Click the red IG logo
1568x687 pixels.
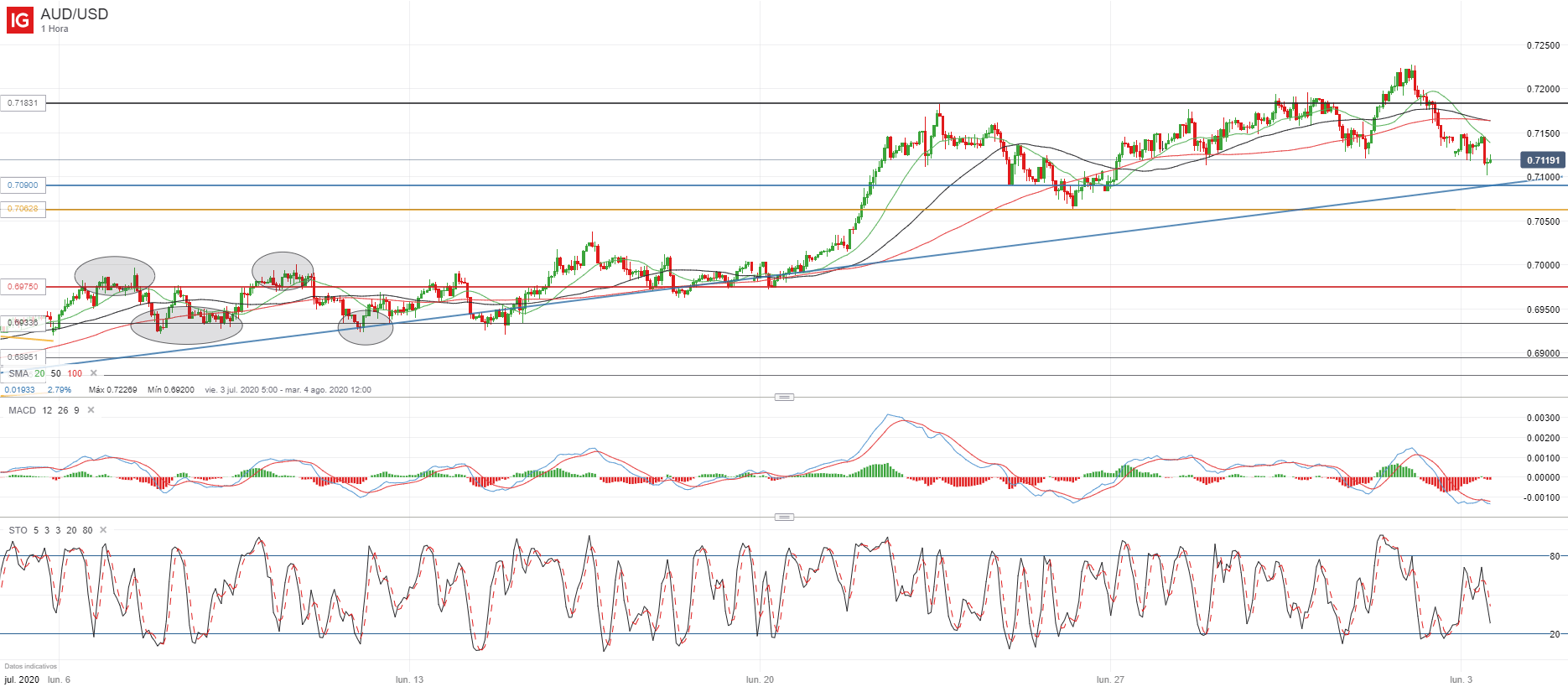[x=20, y=20]
